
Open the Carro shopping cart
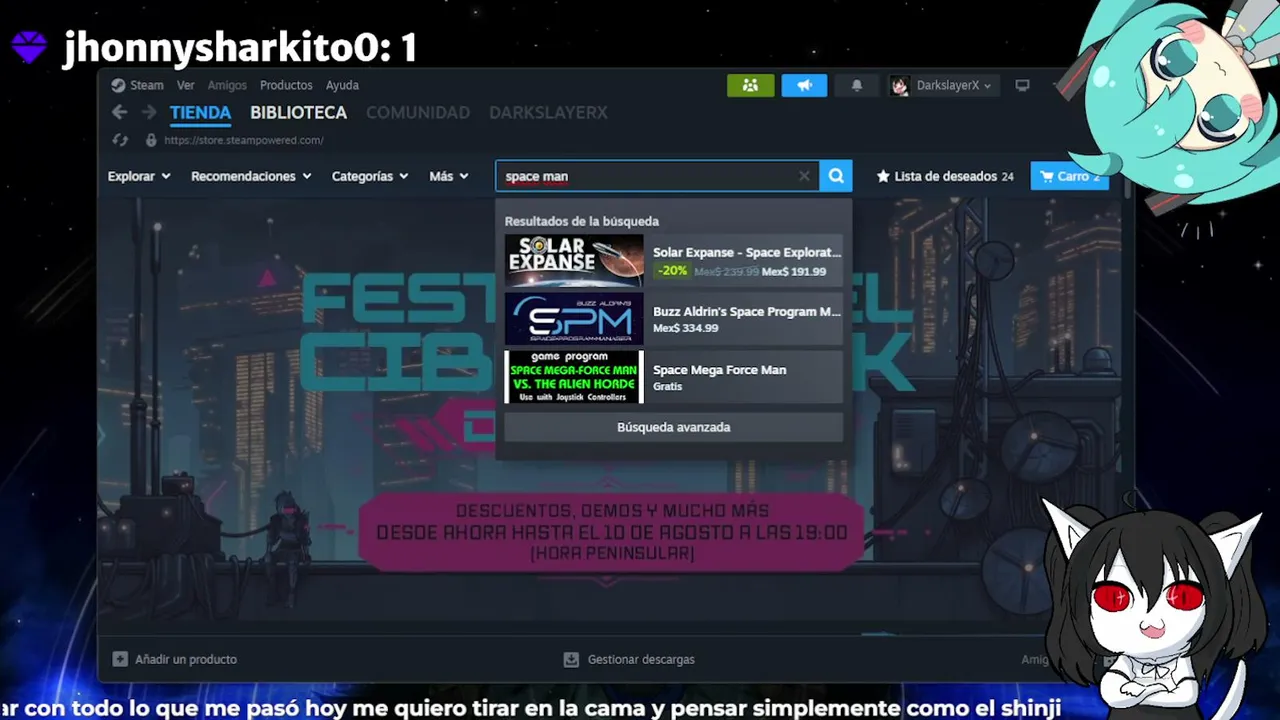[1069, 176]
